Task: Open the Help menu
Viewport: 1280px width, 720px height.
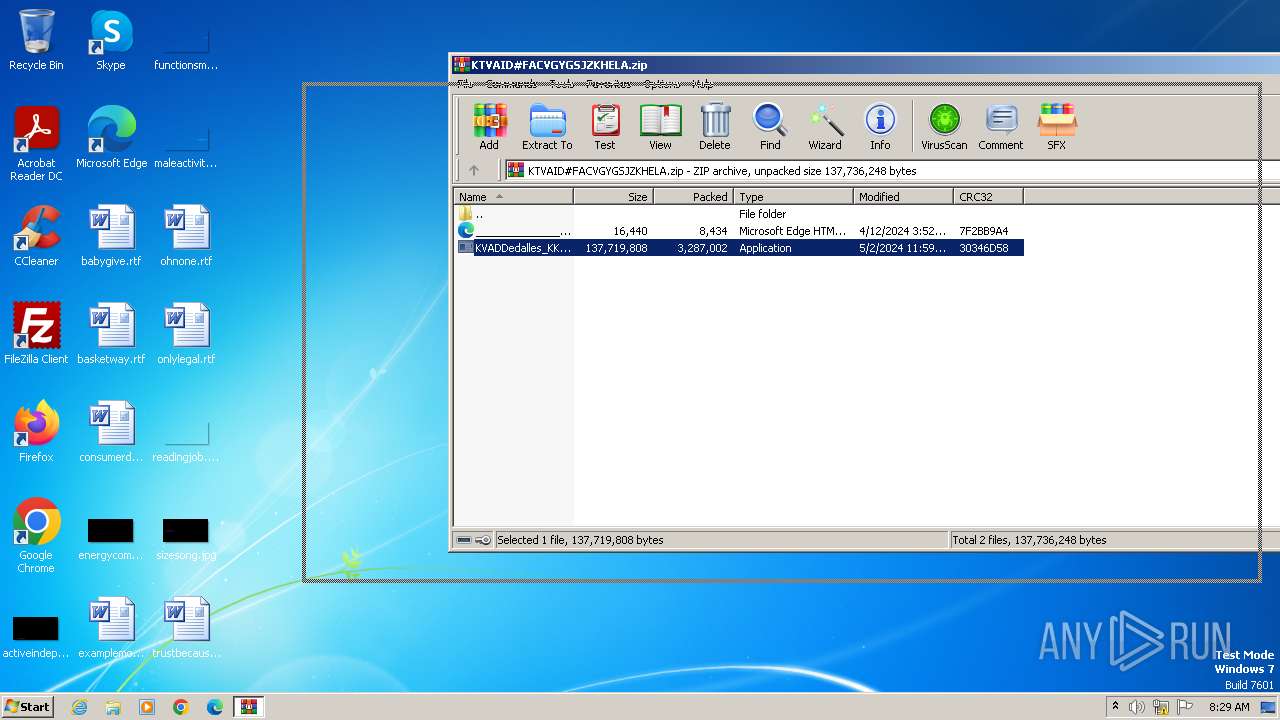Action: click(703, 84)
